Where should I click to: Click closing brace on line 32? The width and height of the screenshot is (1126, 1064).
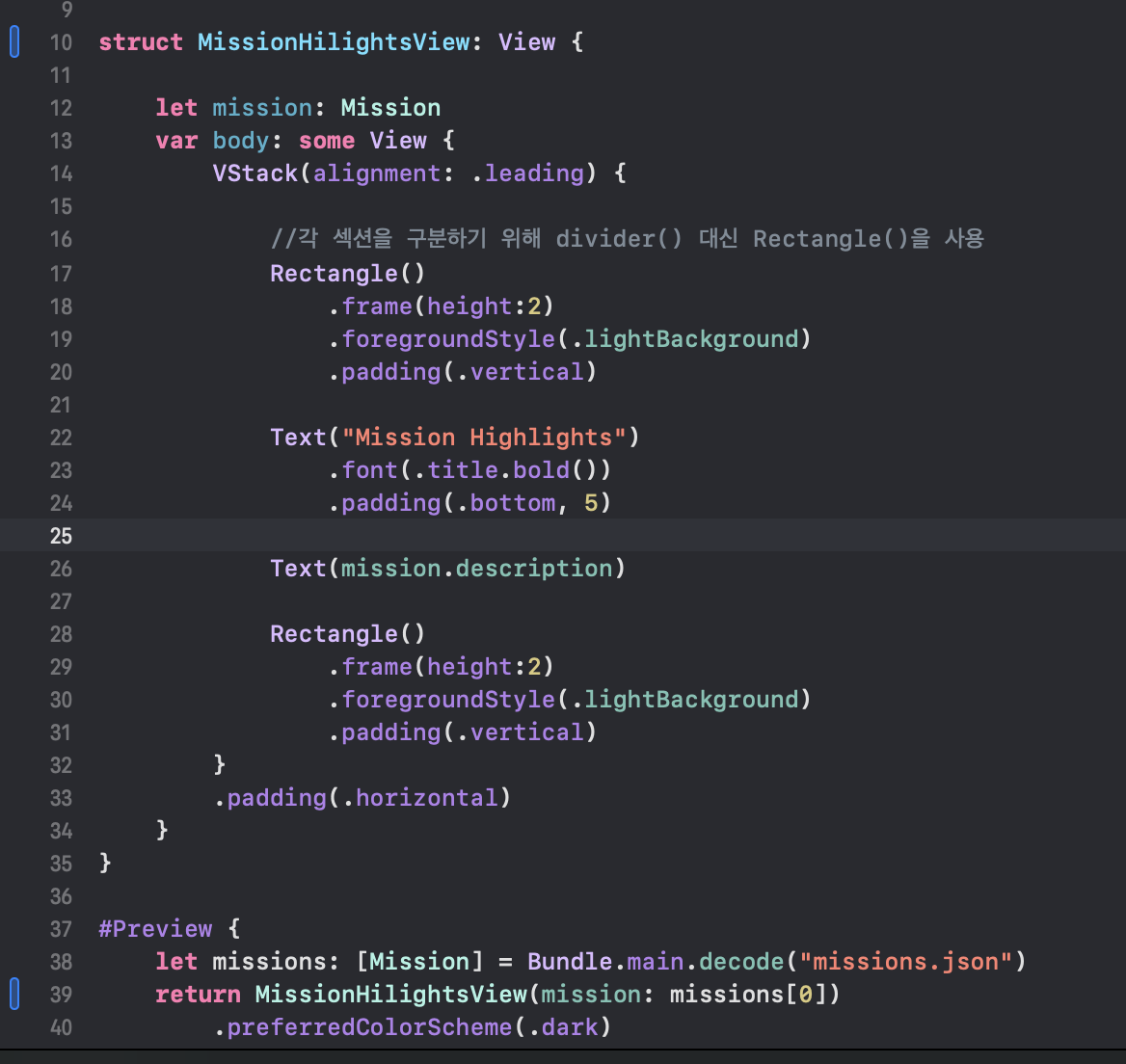[220, 764]
